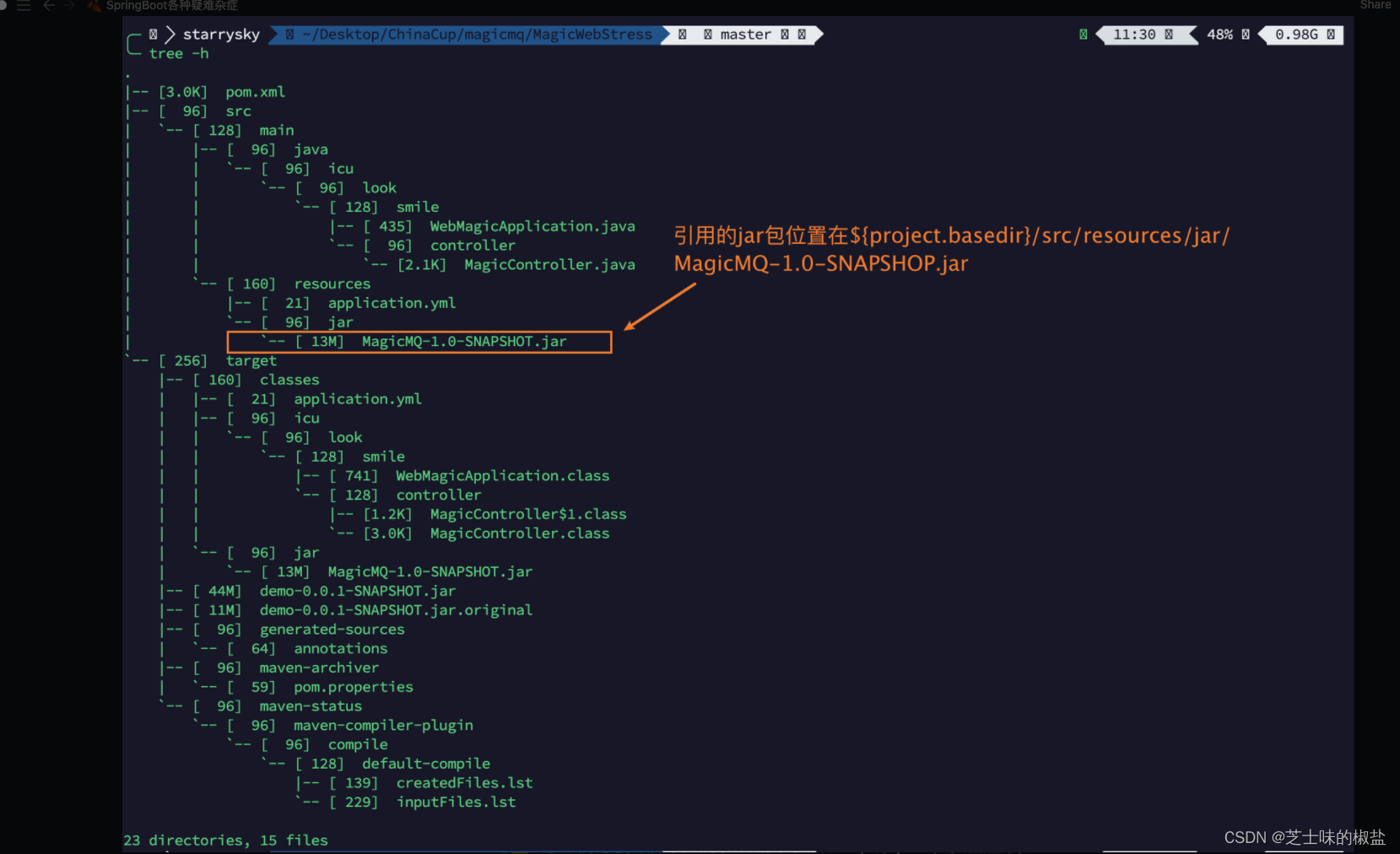Viewport: 1400px width, 854px height.
Task: Select the classes directory row
Action: tap(240, 381)
